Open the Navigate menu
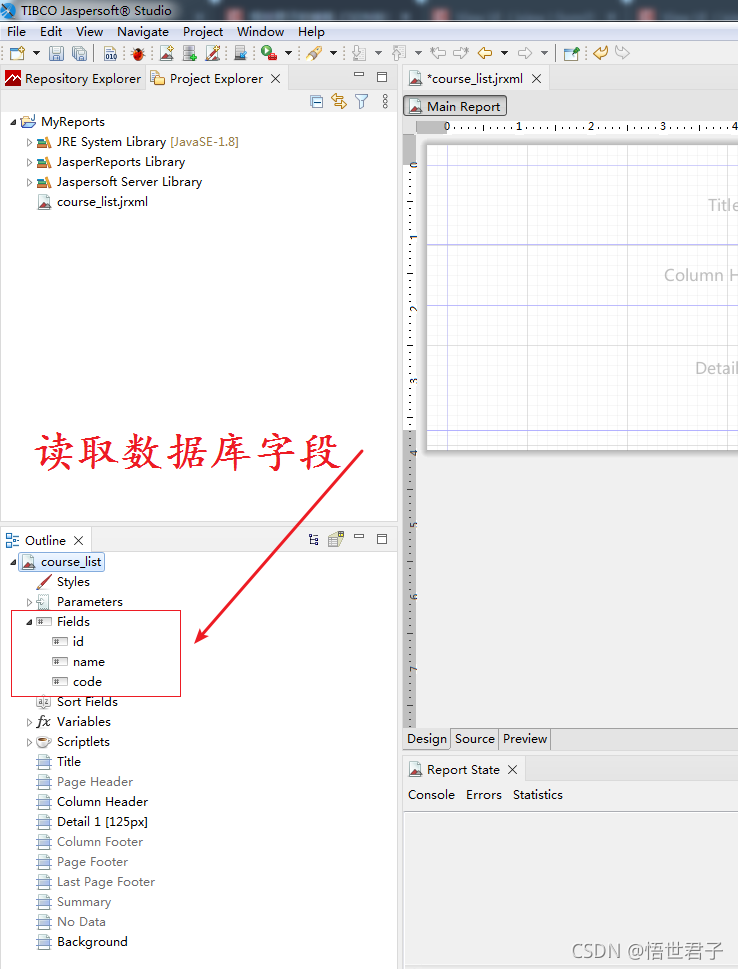Viewport: 738px width, 969px height. click(x=143, y=31)
